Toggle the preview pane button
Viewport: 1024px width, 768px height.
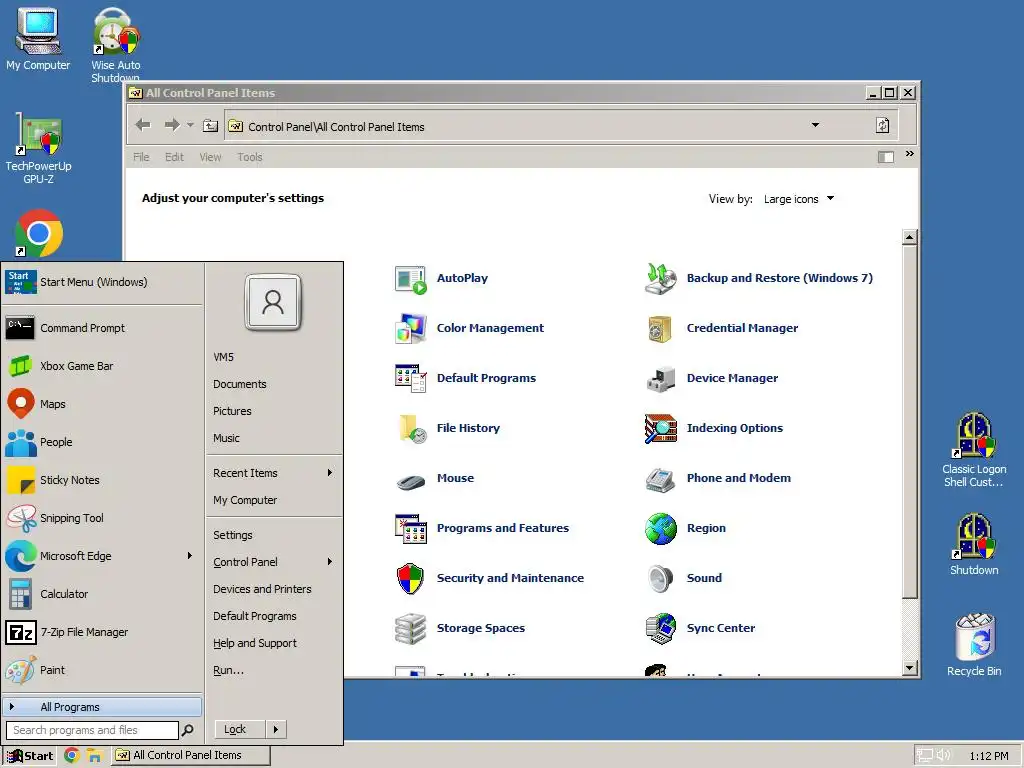point(886,157)
